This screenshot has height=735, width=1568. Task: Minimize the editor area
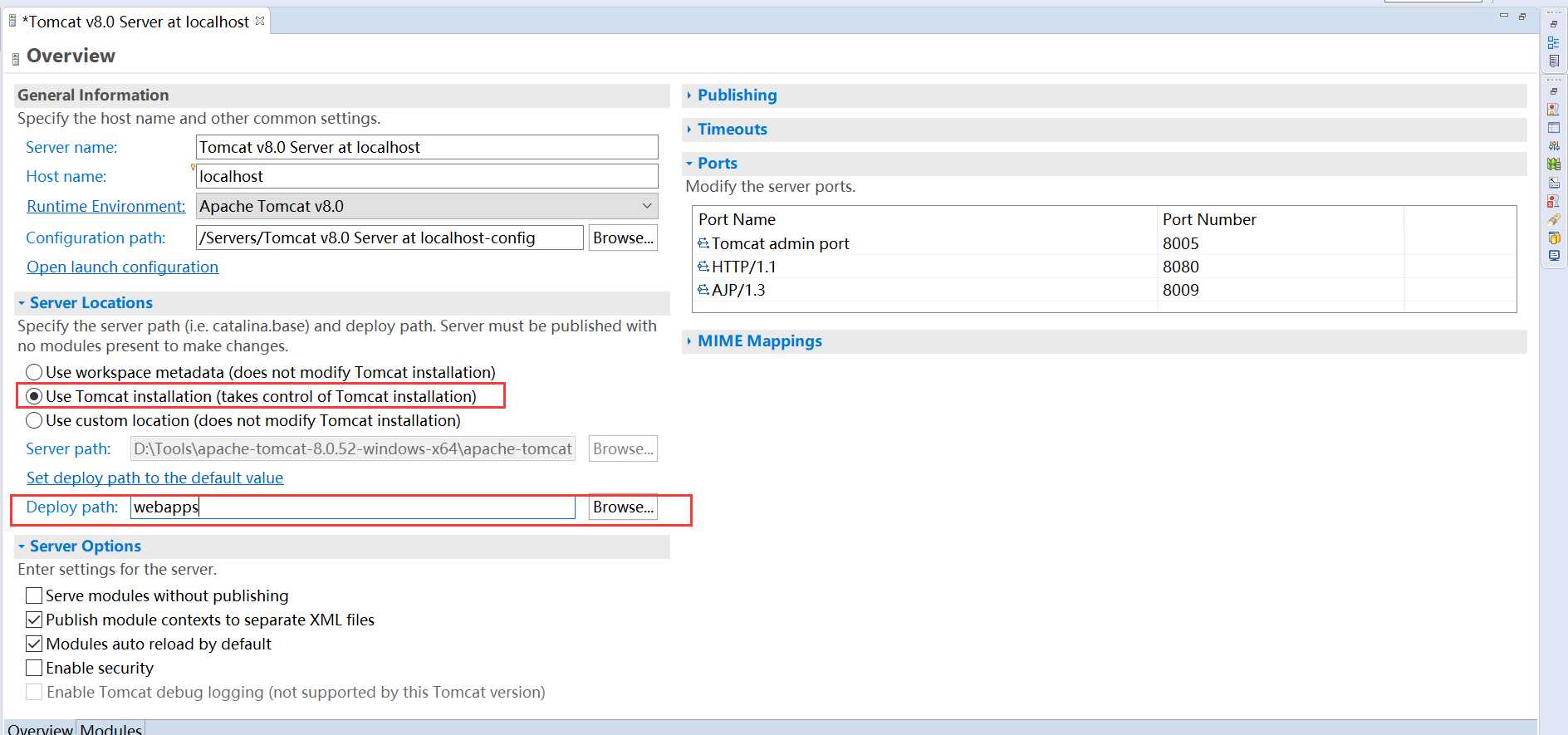click(1504, 16)
